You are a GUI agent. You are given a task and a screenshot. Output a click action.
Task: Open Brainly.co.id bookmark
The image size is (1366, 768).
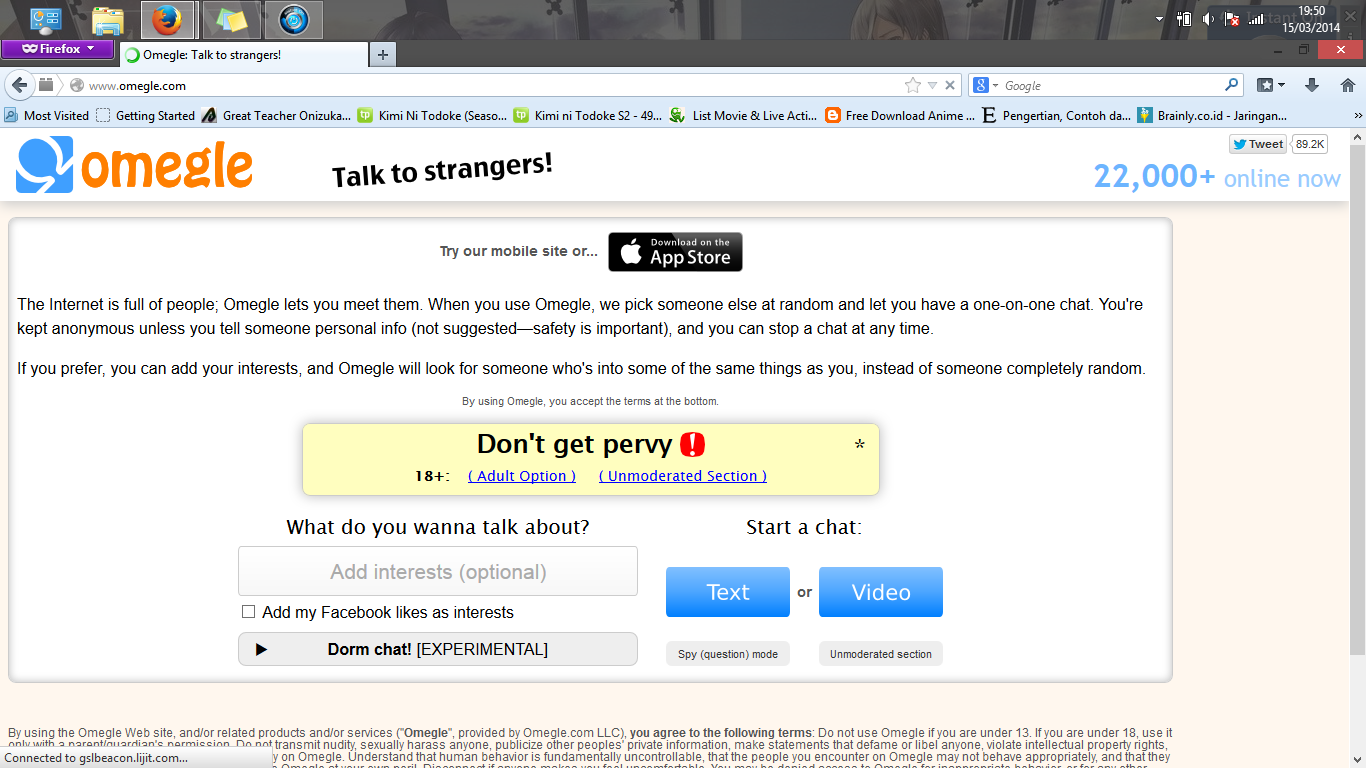pos(1212,115)
